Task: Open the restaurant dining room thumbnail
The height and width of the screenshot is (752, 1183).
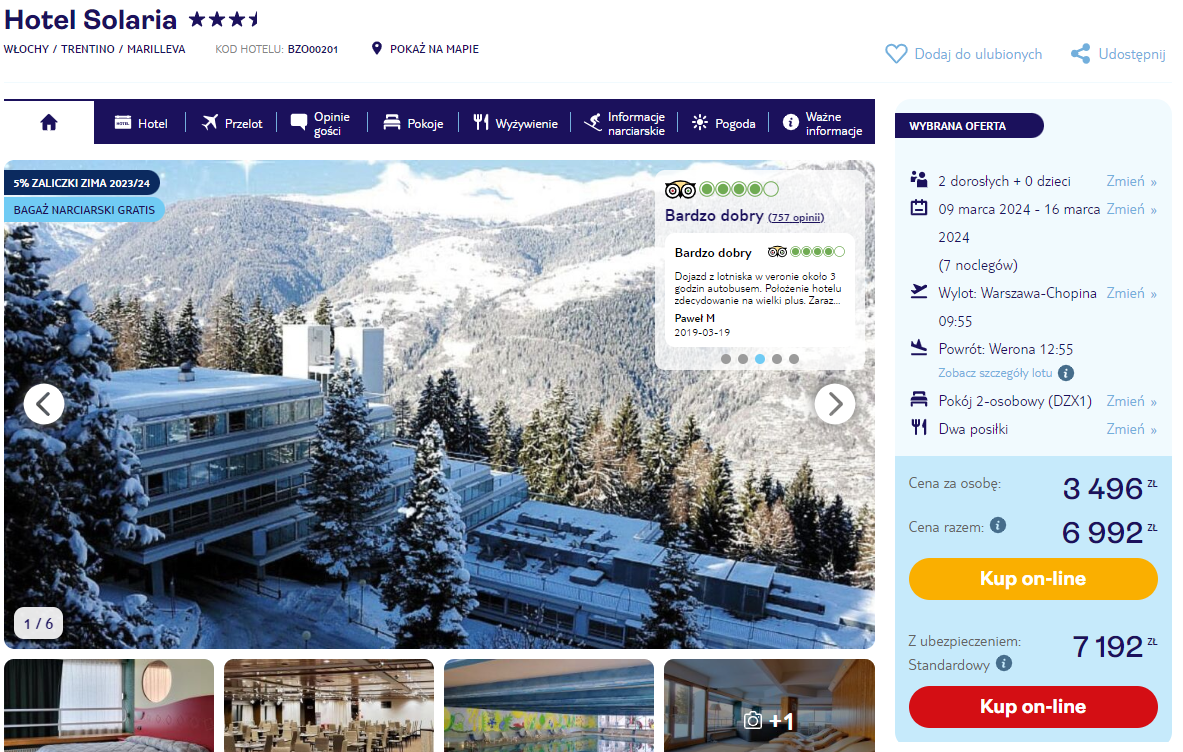Action: 329,705
